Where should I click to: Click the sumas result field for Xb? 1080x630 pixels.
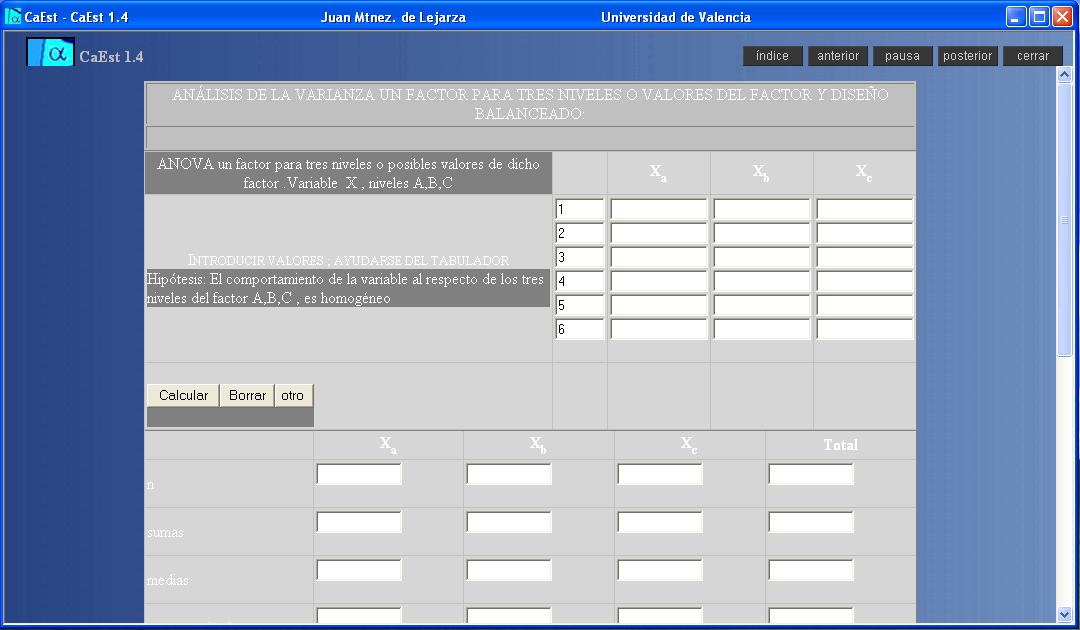point(509,522)
